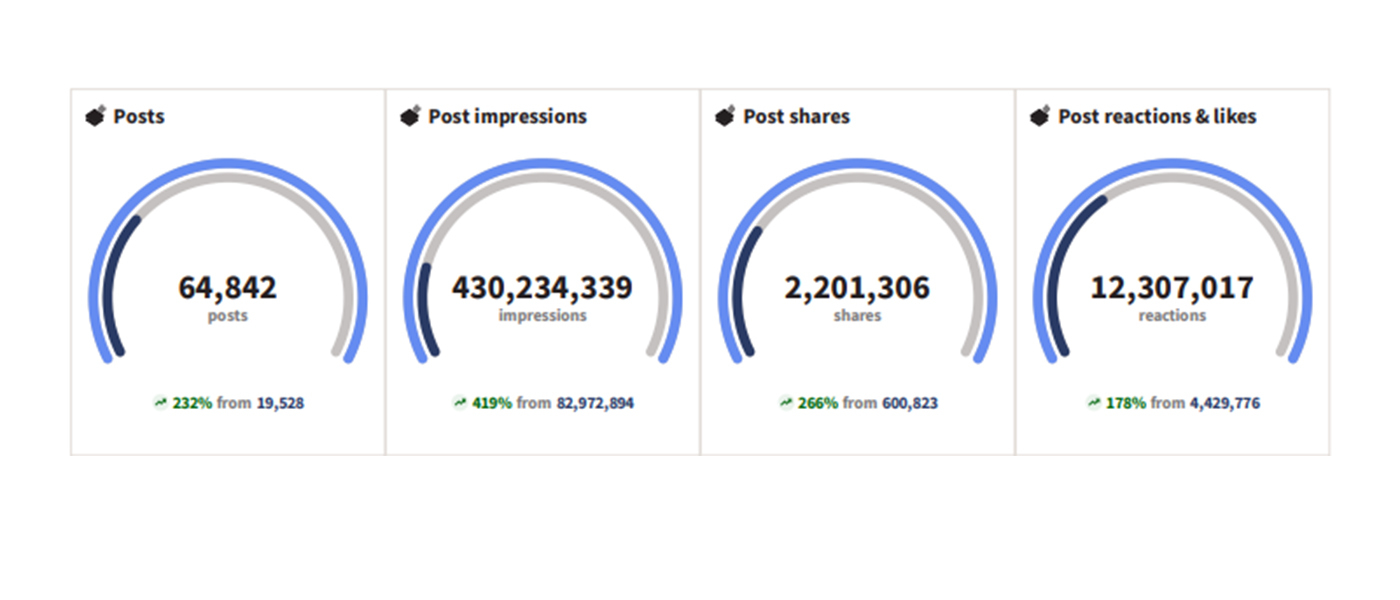
Task: Click the green trend arrow beside 232%
Action: 160,404
